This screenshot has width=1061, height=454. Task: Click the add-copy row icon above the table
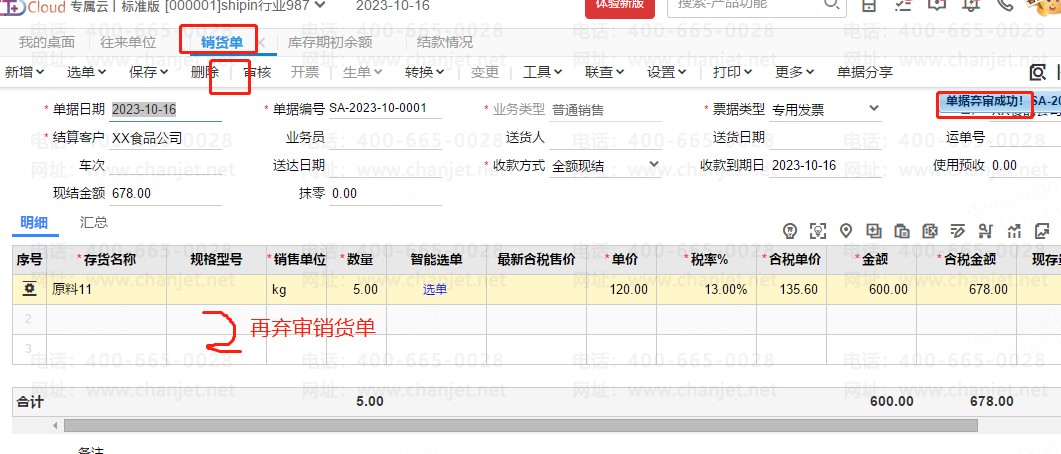point(874,231)
